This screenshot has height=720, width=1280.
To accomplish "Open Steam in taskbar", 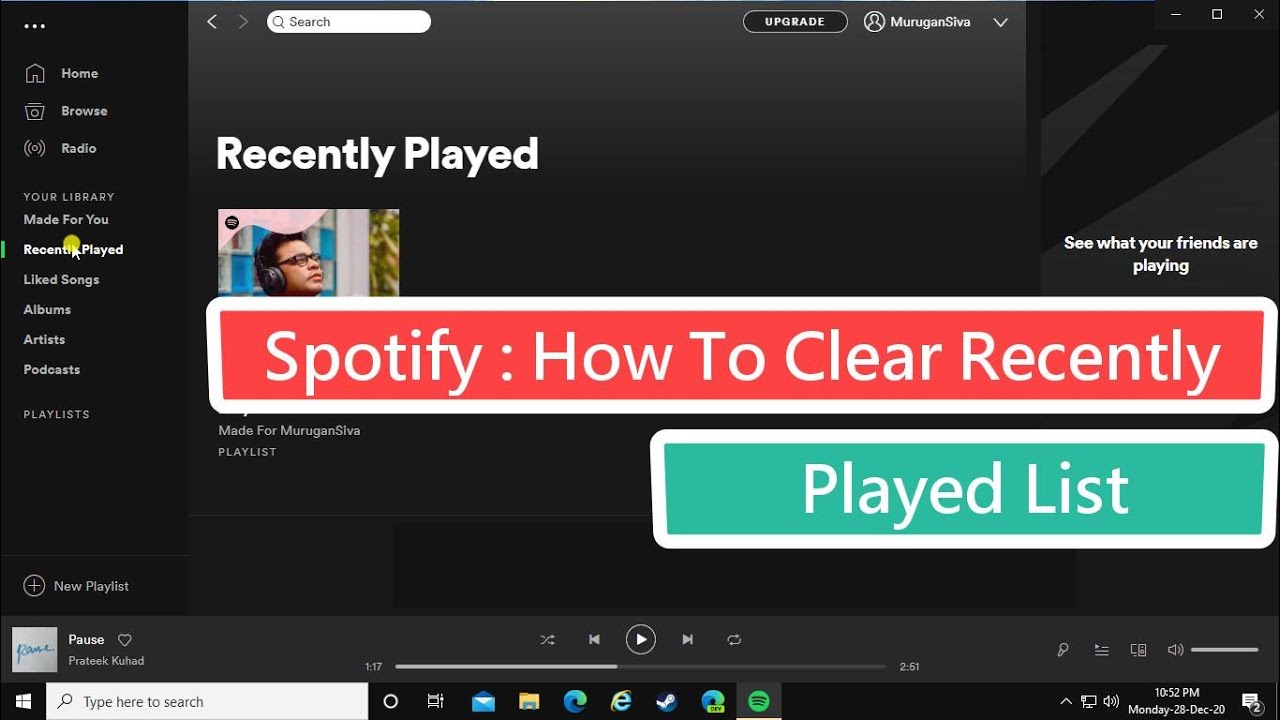I will pos(667,702).
